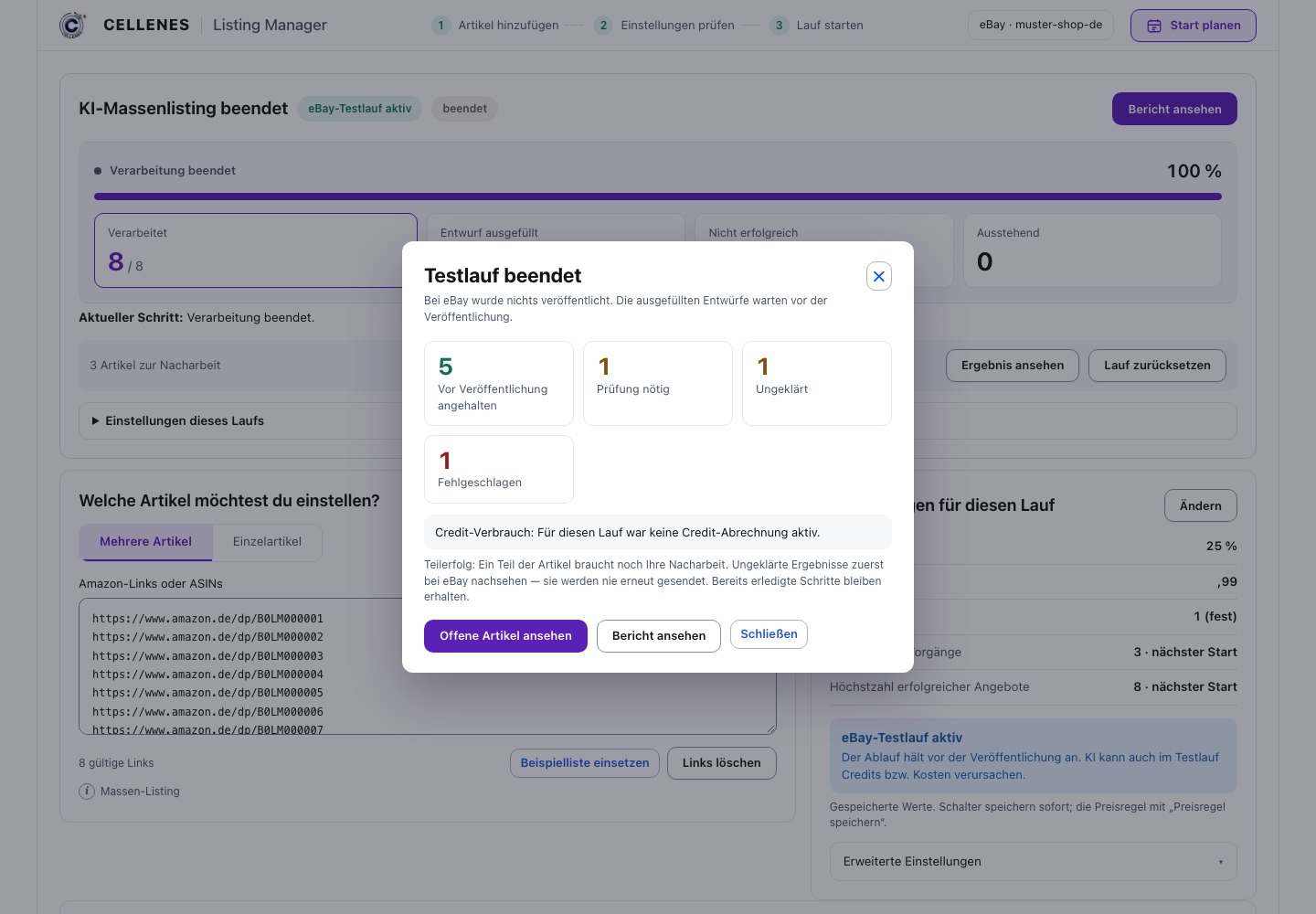Click Lauf zurücksetzen button
The width and height of the screenshot is (1316, 914).
click(1157, 366)
